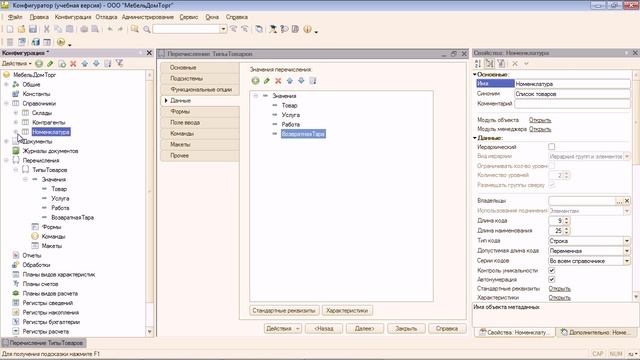The image size is (640, 360).
Task: Select Контрагенты in the configuration tree
Action: coord(49,122)
